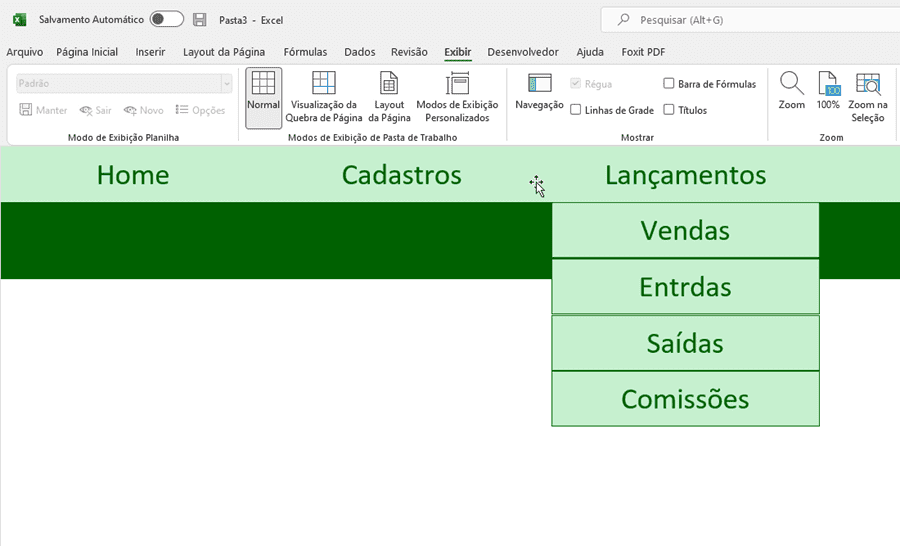This screenshot has height=546, width=900.
Task: Switch to Fórmulas tab
Action: coord(305,52)
